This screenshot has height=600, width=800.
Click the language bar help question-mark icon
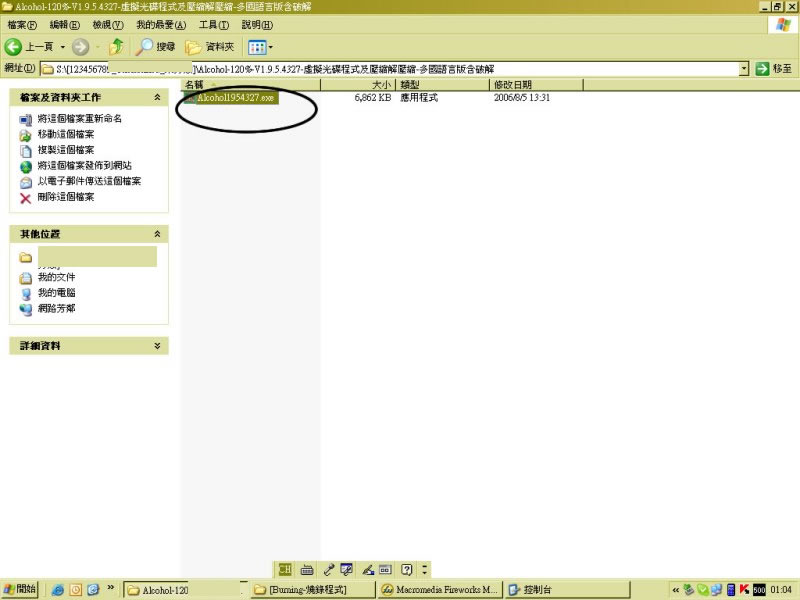(407, 569)
